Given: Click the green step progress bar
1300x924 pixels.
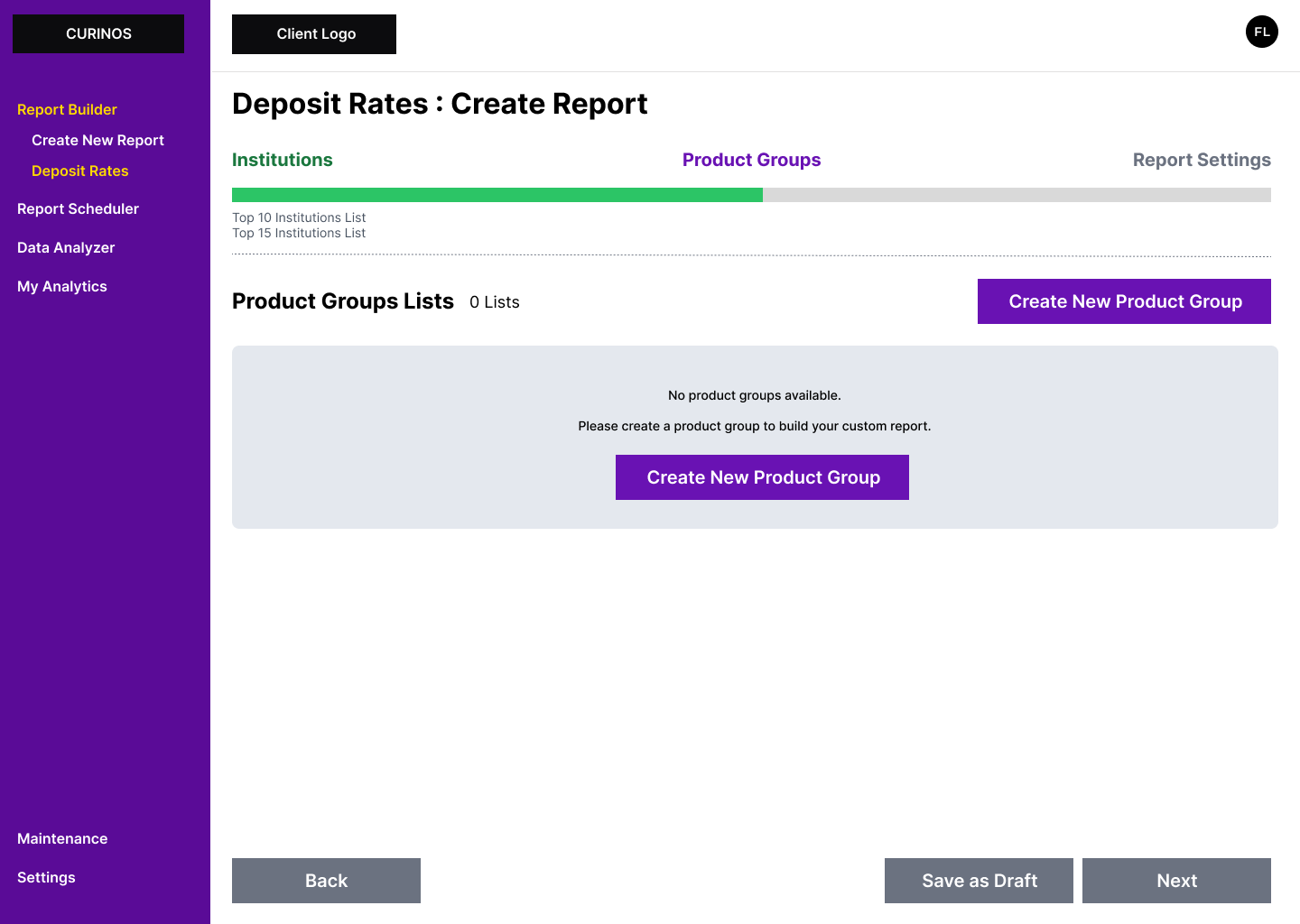Looking at the screenshot, I should (x=497, y=195).
